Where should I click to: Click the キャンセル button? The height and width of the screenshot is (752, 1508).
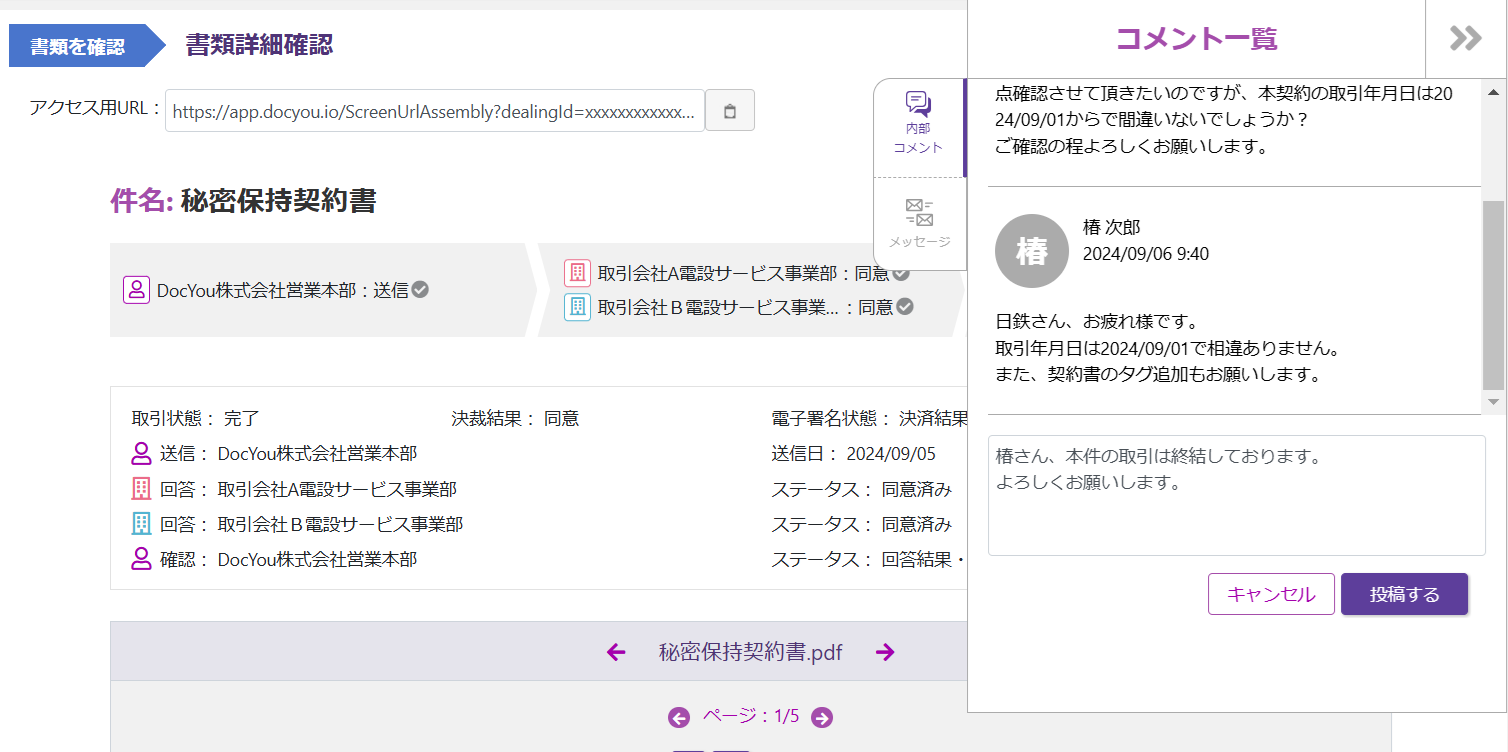point(1270,594)
